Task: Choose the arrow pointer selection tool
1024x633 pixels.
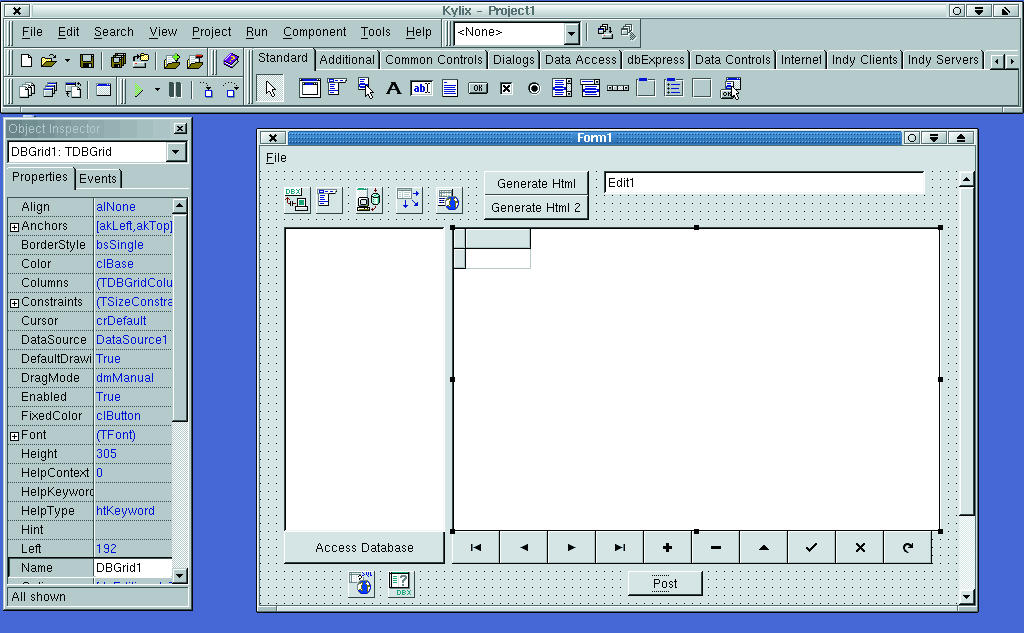Action: (269, 89)
